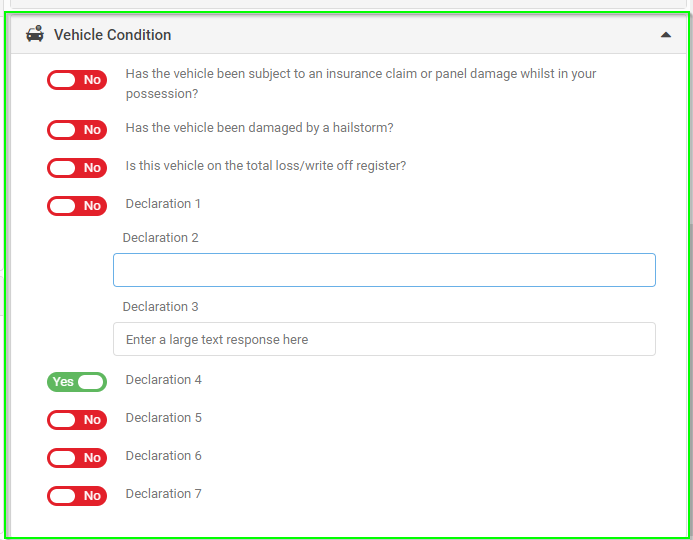Toggle the hailstorm damage switch
This screenshot has width=693, height=540.
coord(77,130)
